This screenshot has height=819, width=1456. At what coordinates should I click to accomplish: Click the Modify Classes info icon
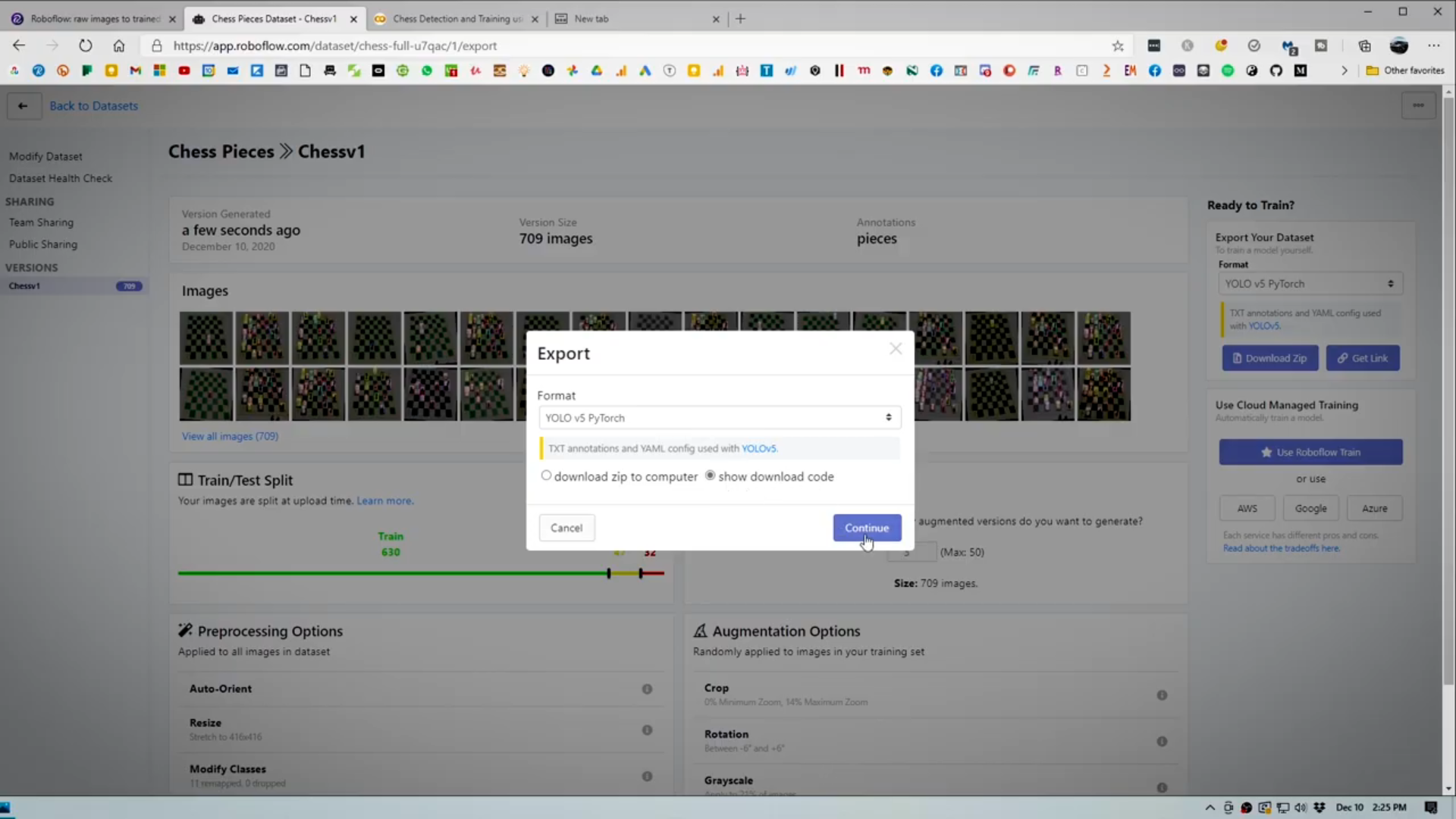pos(647,777)
